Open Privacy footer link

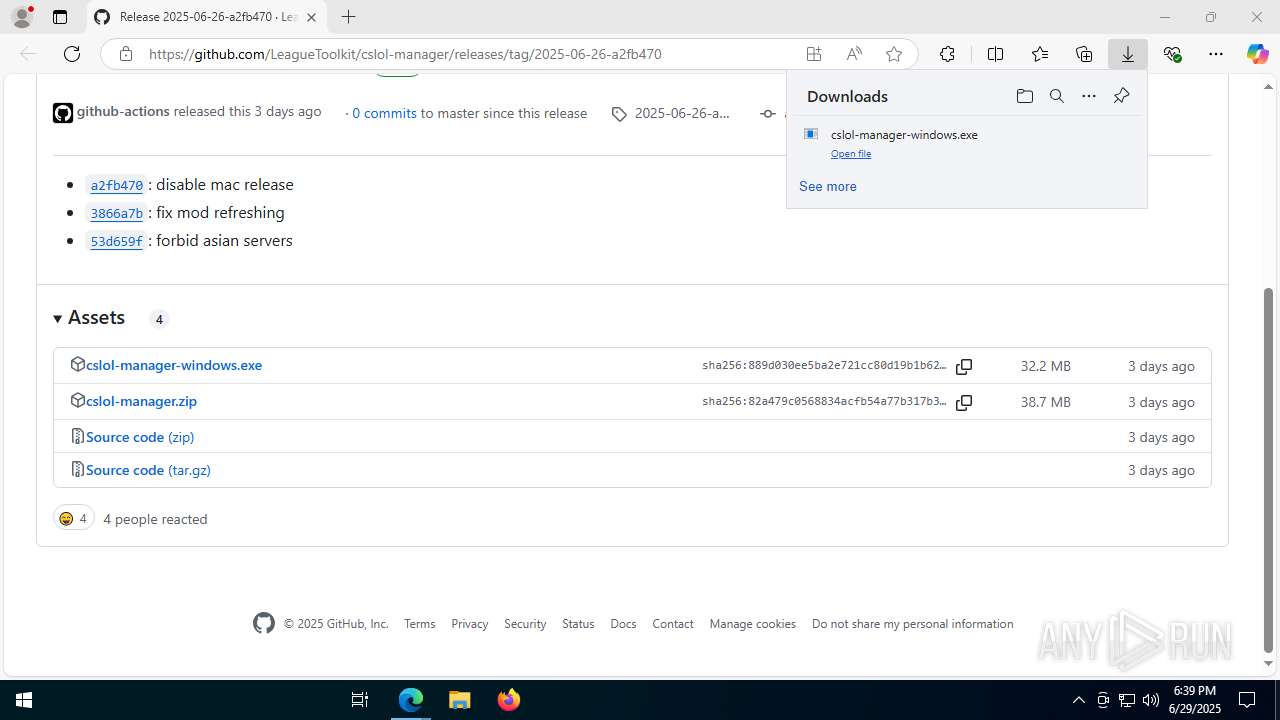pos(470,624)
